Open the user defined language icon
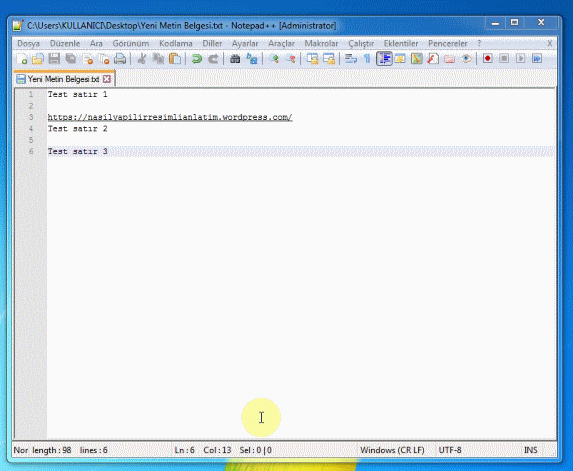Image resolution: width=573 pixels, height=471 pixels. (400, 58)
